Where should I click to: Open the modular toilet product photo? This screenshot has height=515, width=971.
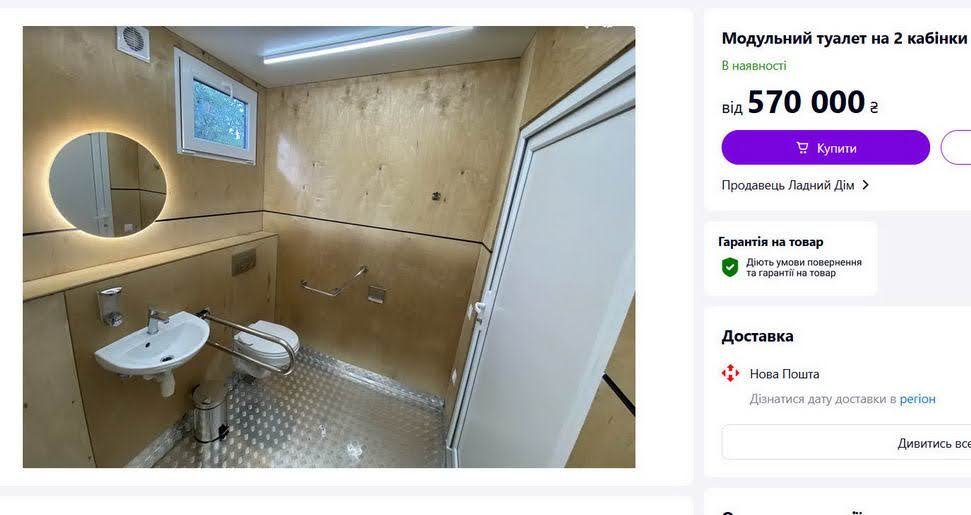[x=329, y=246]
